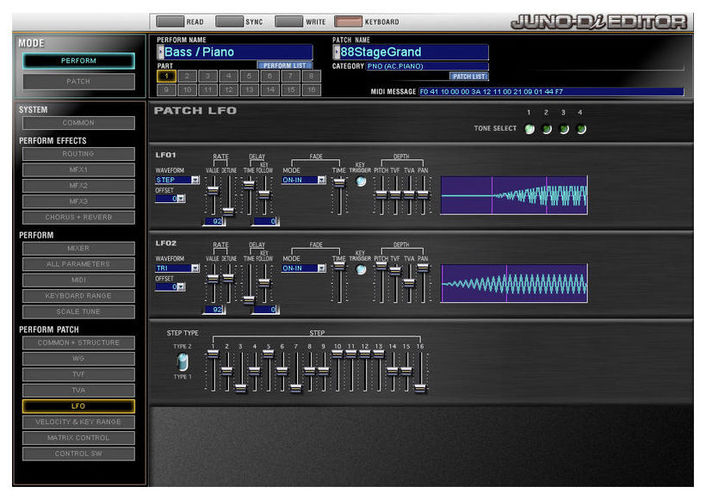The width and height of the screenshot is (706, 499).
Task: Switch to PATCH mode
Action: coord(79,82)
